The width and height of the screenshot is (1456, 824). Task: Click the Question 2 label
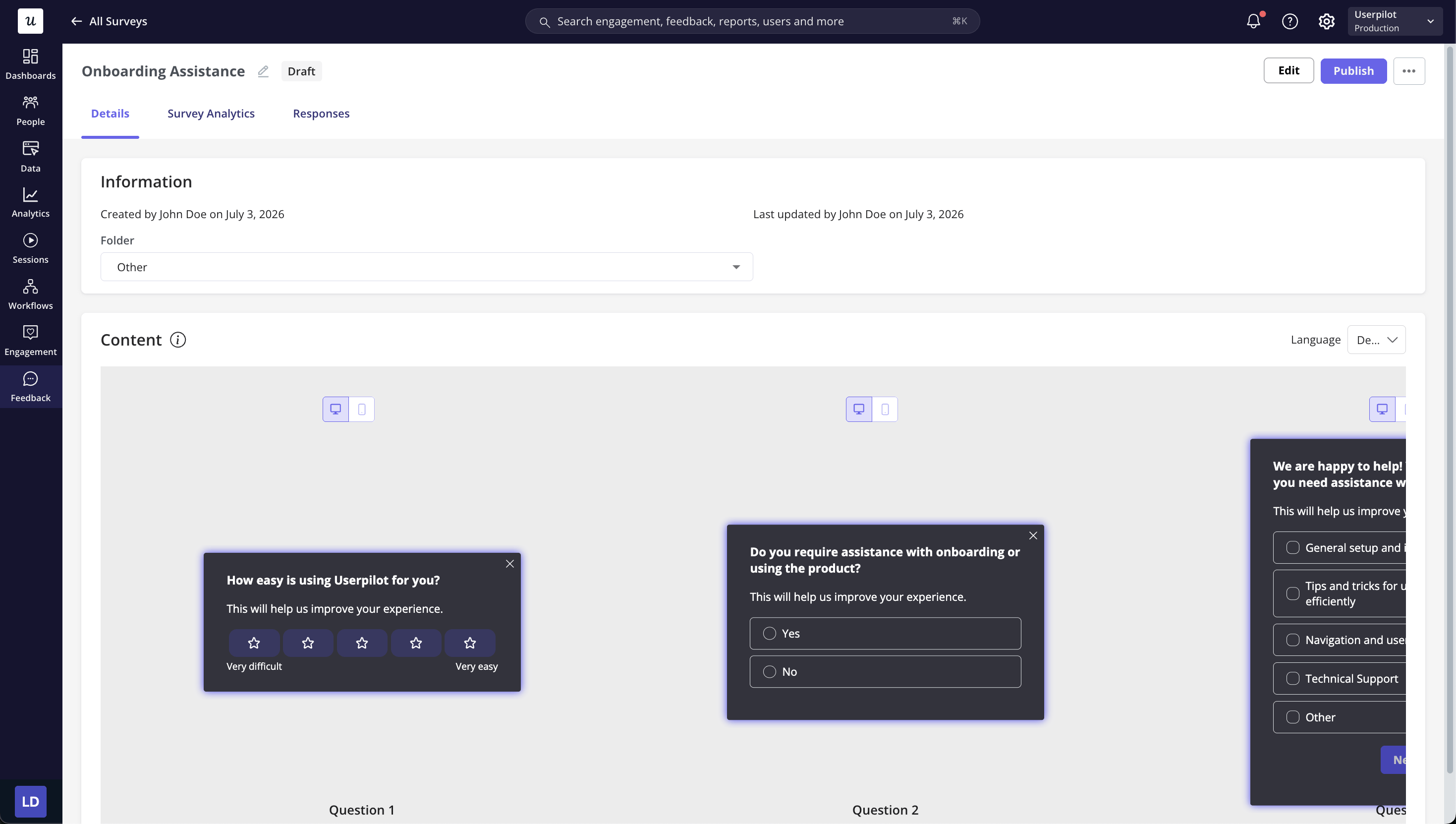885,810
